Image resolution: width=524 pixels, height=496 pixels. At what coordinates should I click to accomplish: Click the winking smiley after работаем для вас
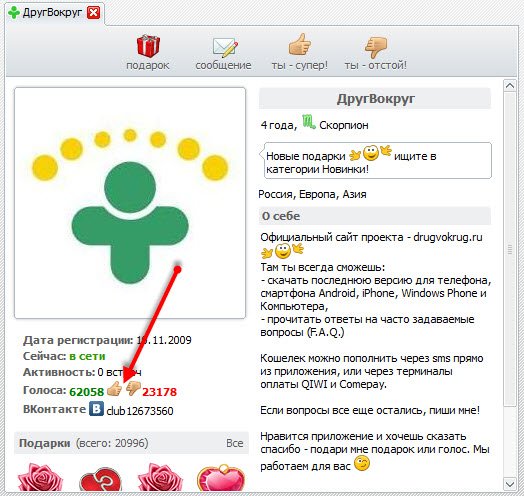click(362, 464)
